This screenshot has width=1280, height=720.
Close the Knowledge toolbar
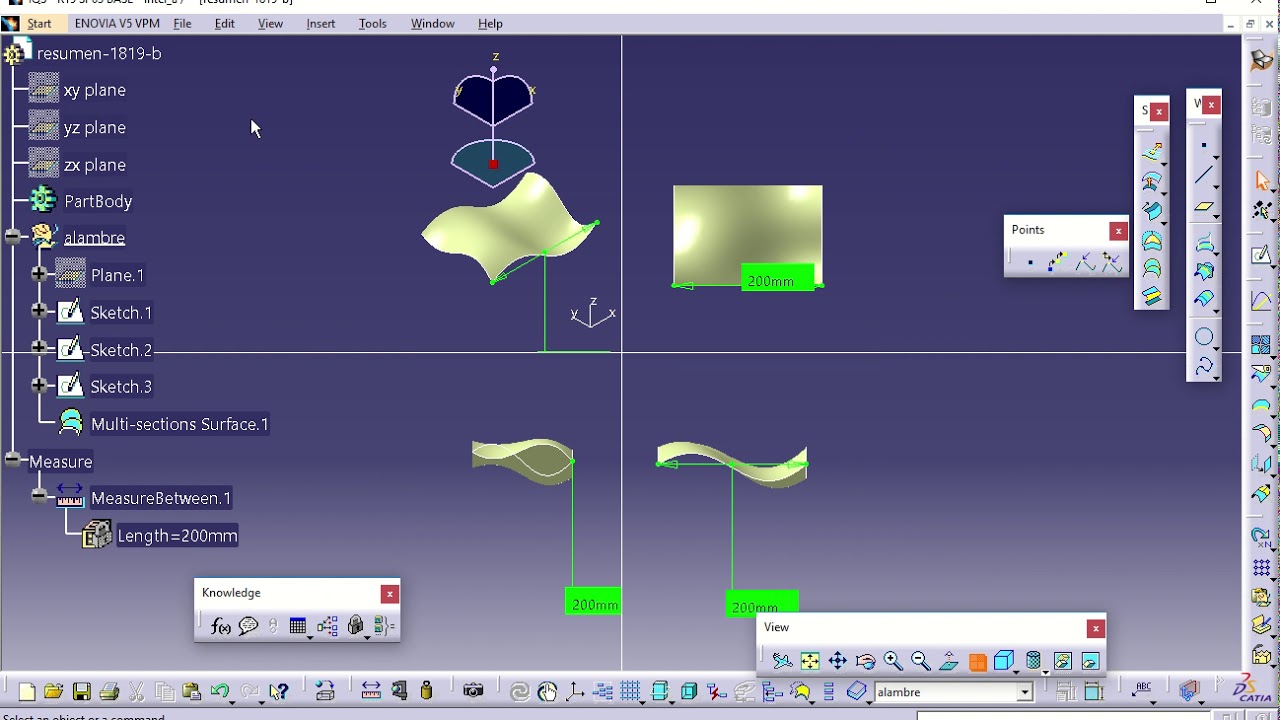389,594
